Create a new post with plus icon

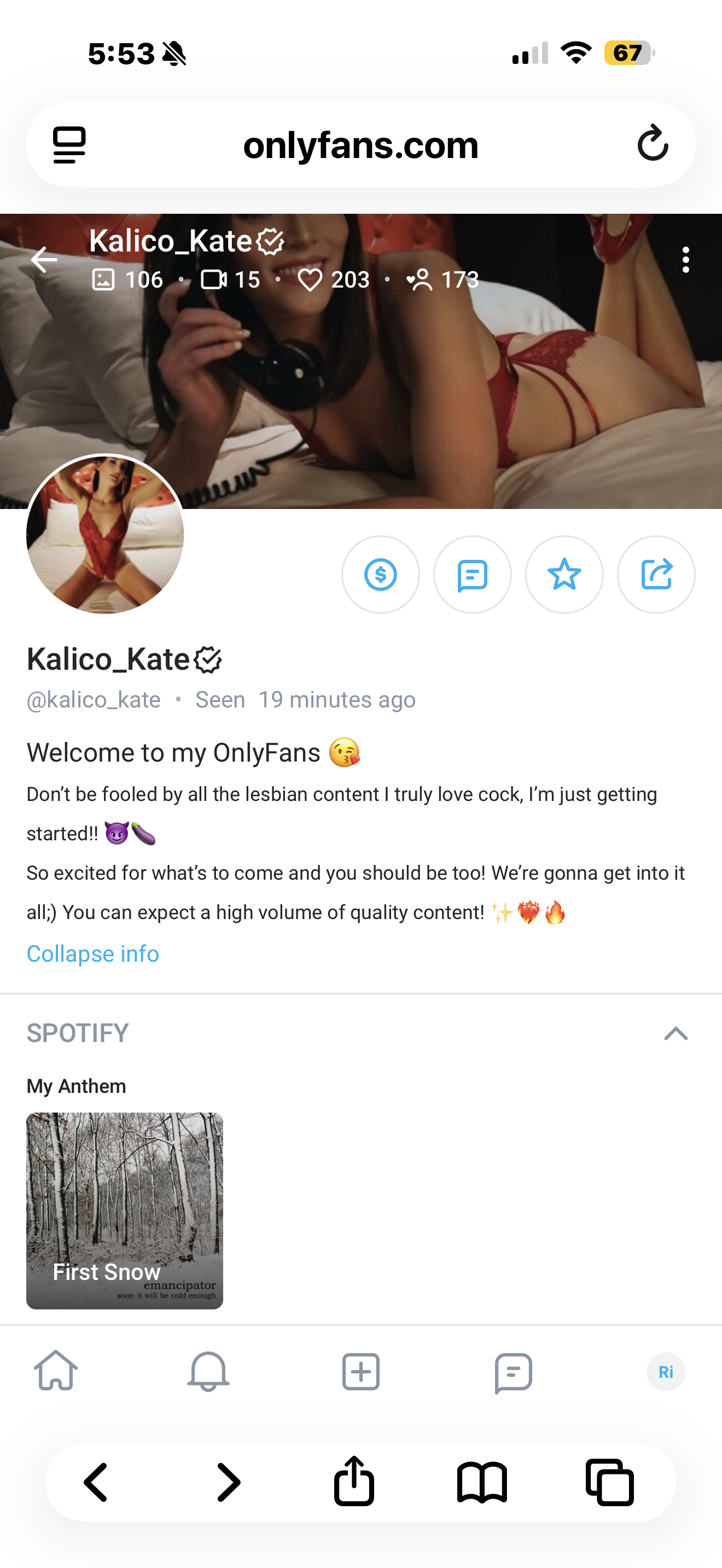click(x=361, y=1371)
